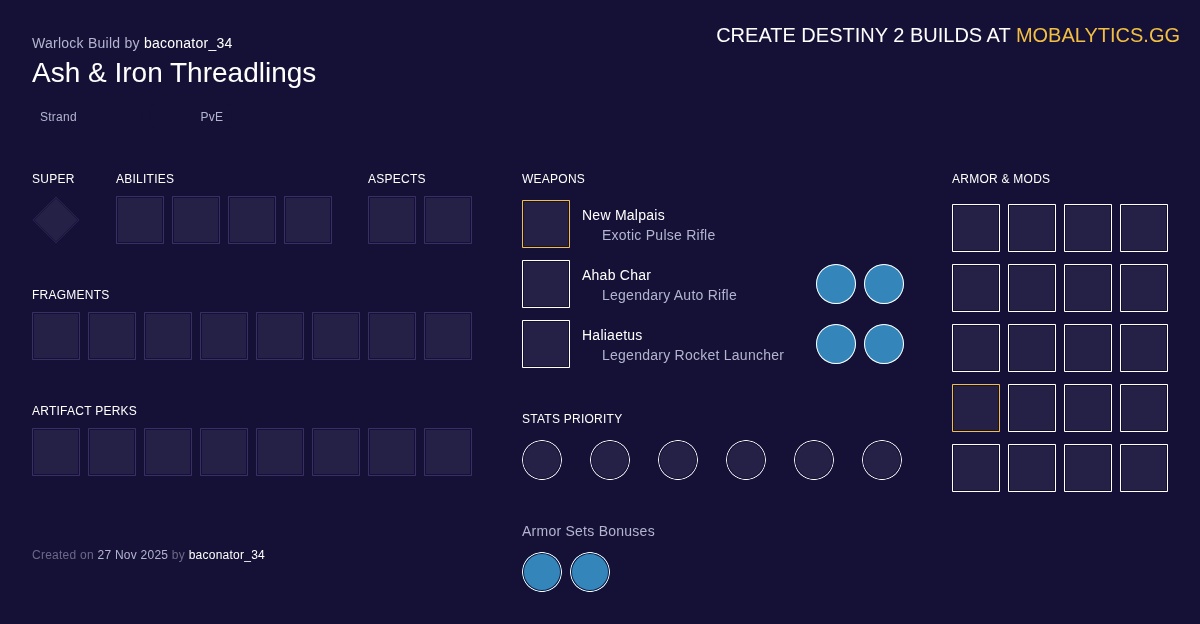Viewport: 1200px width, 624px height.
Task: Click the Super diamond icon slot
Action: 56,220
